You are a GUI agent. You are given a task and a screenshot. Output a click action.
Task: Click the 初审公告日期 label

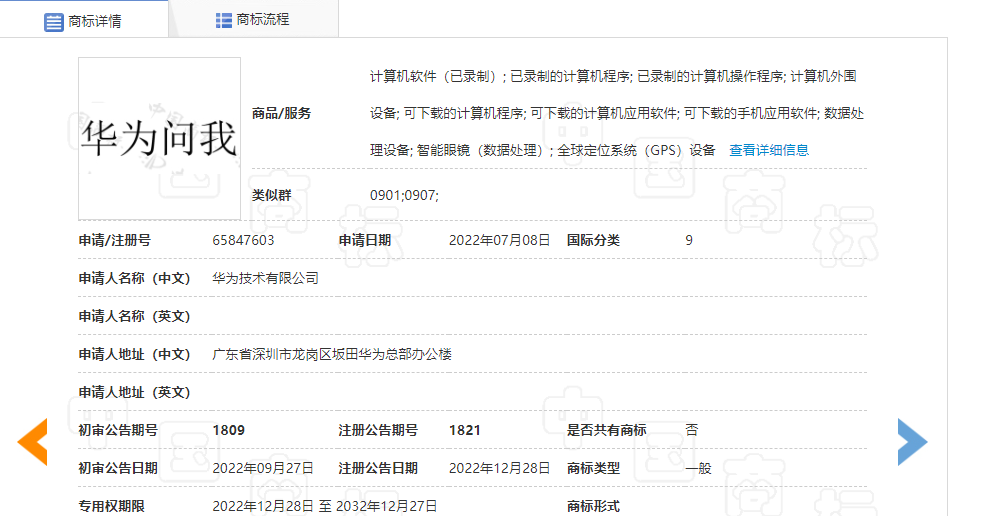coord(118,468)
